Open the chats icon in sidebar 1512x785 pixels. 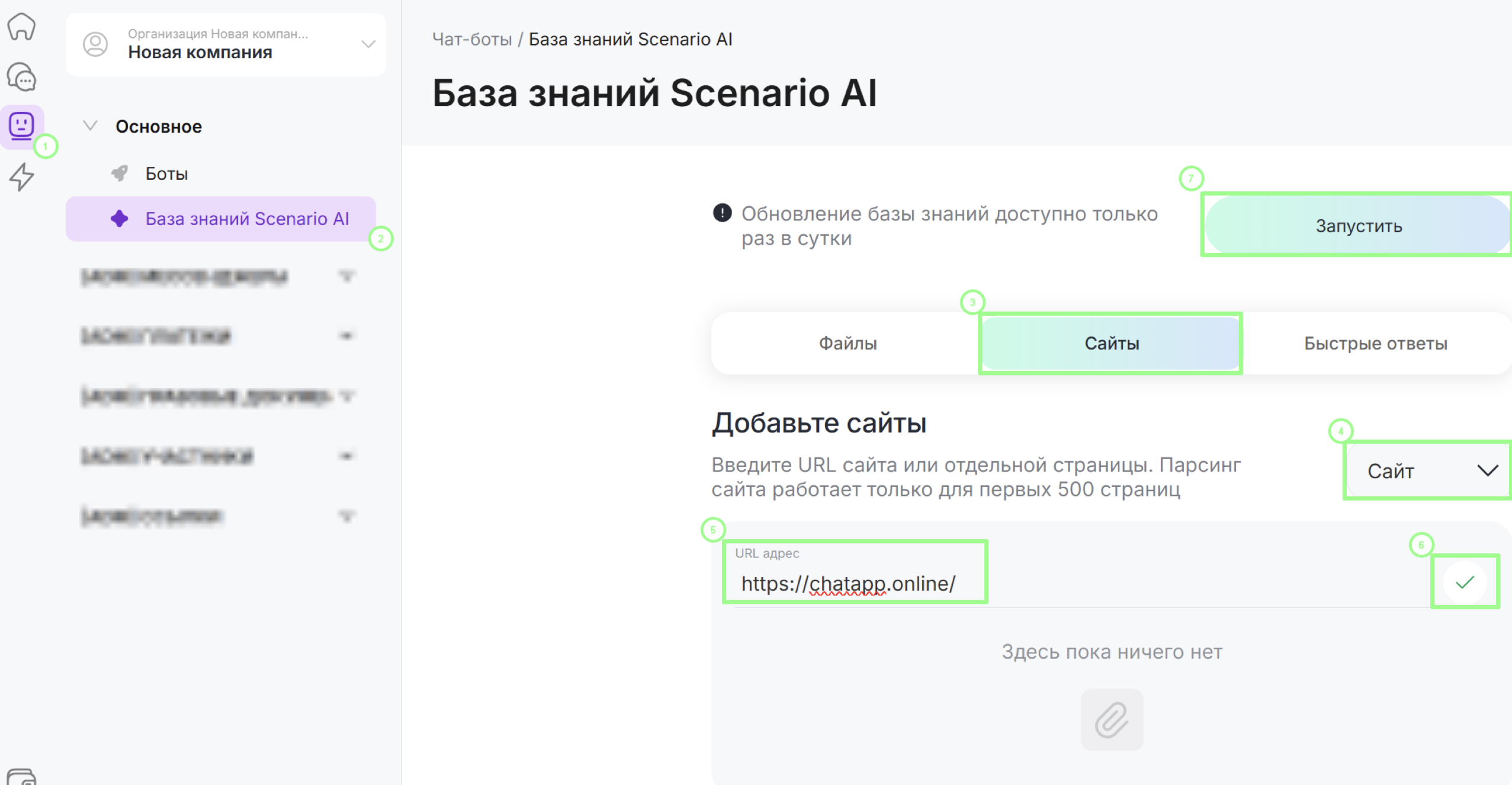(x=21, y=77)
